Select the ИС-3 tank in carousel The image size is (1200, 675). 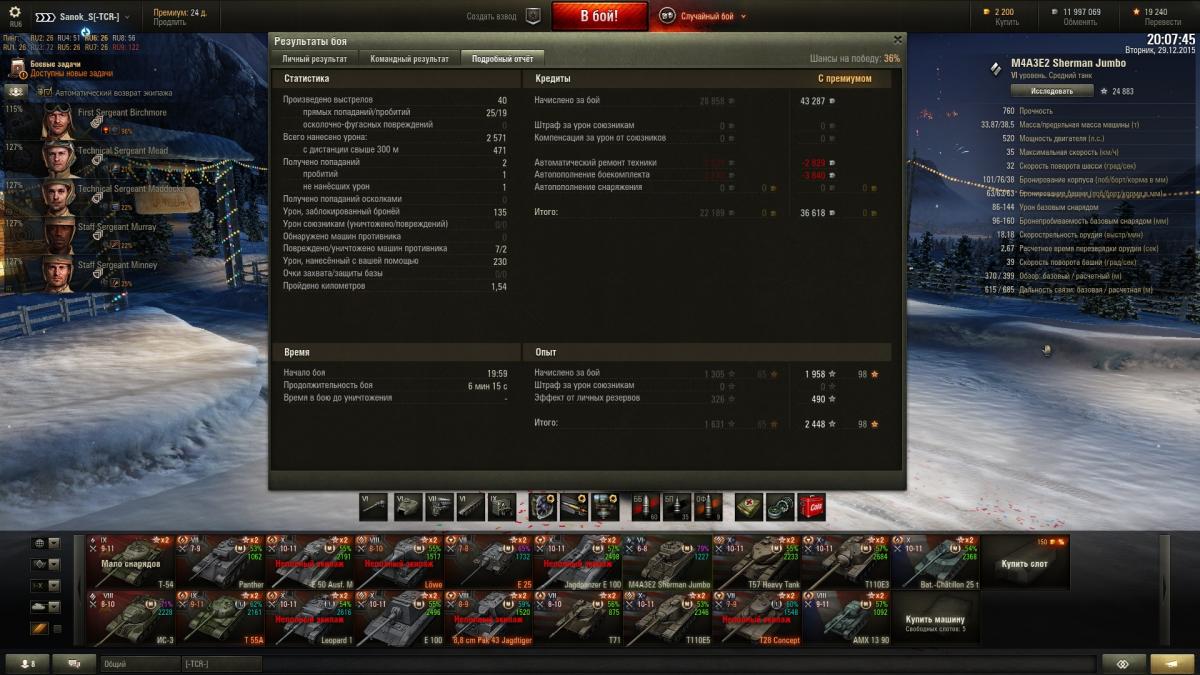[130, 620]
